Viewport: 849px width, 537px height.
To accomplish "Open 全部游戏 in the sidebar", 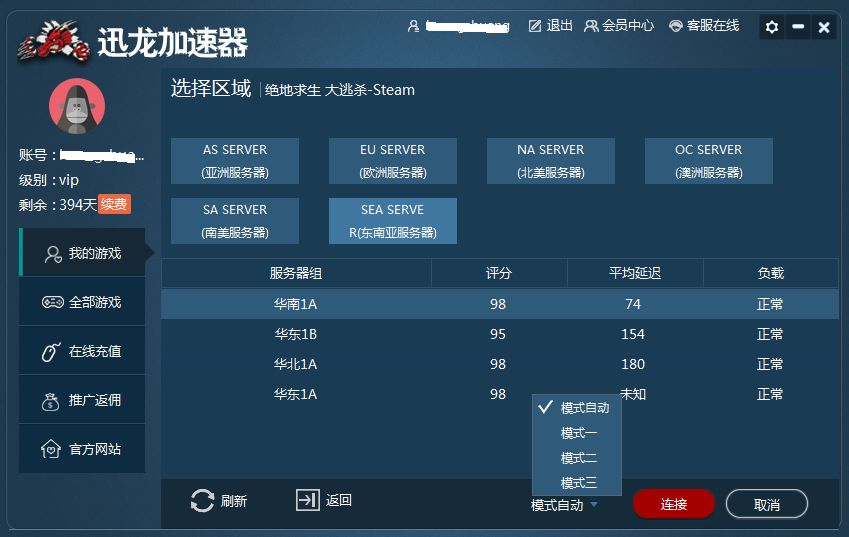I will click(x=82, y=302).
